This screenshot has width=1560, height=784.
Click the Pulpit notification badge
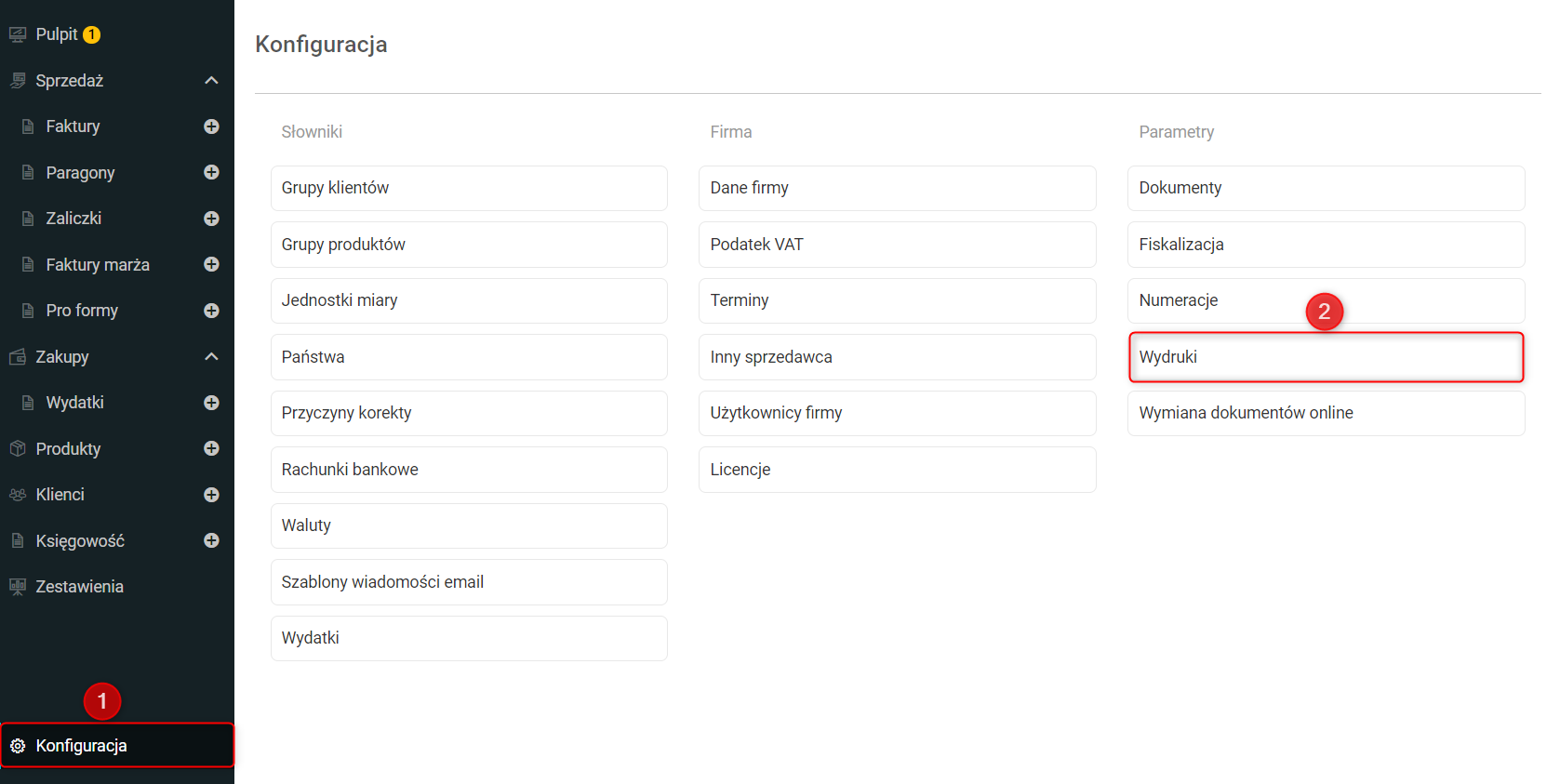[91, 35]
